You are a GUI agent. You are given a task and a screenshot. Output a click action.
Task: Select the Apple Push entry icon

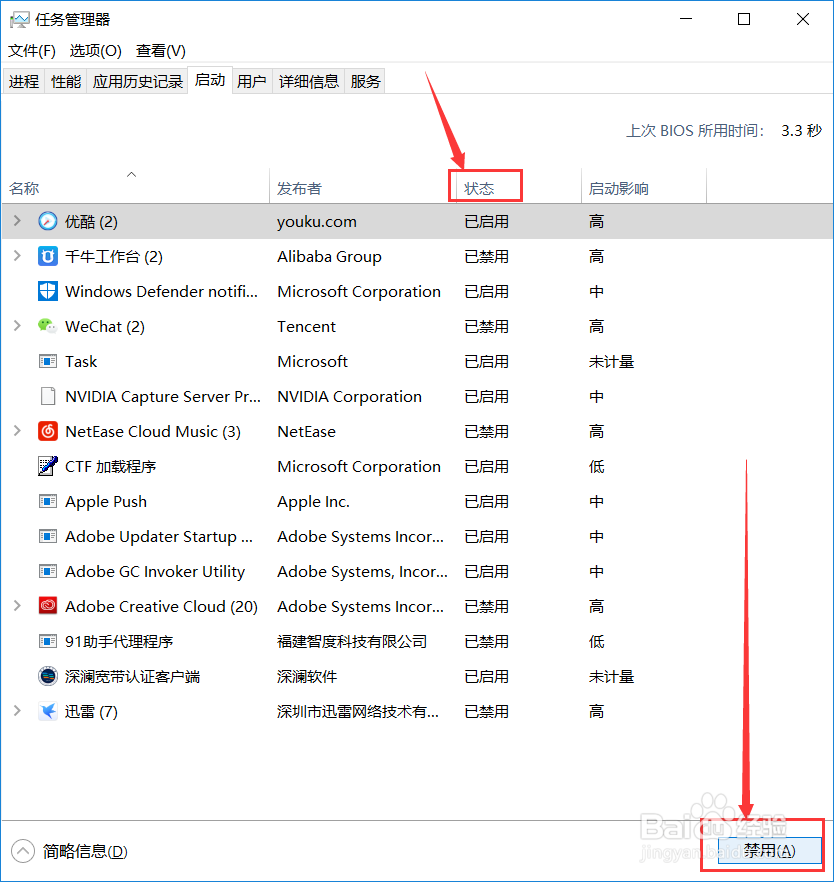[47, 501]
